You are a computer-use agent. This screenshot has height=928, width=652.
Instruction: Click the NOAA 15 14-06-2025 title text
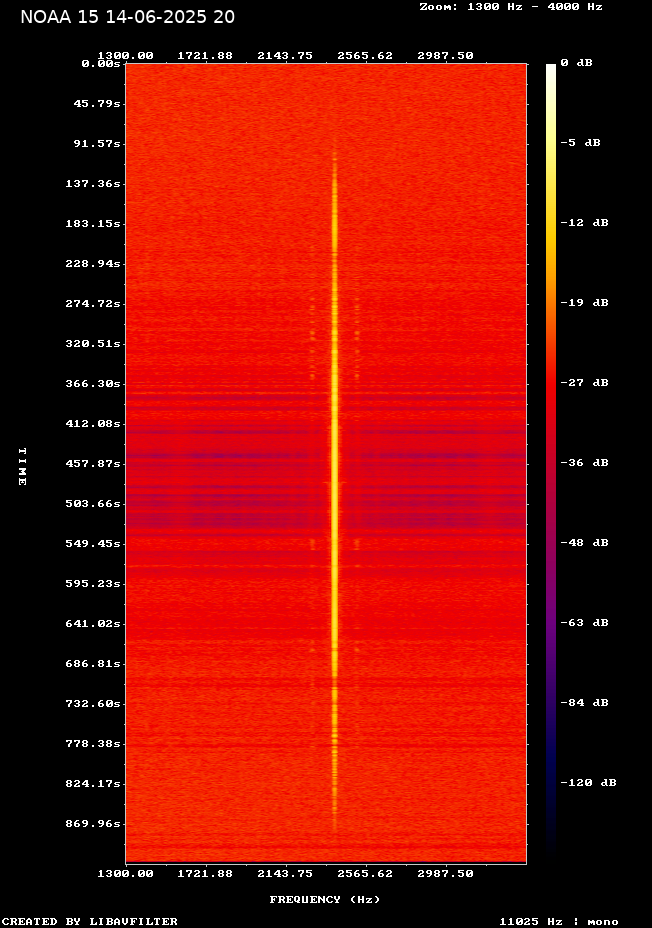[128, 17]
